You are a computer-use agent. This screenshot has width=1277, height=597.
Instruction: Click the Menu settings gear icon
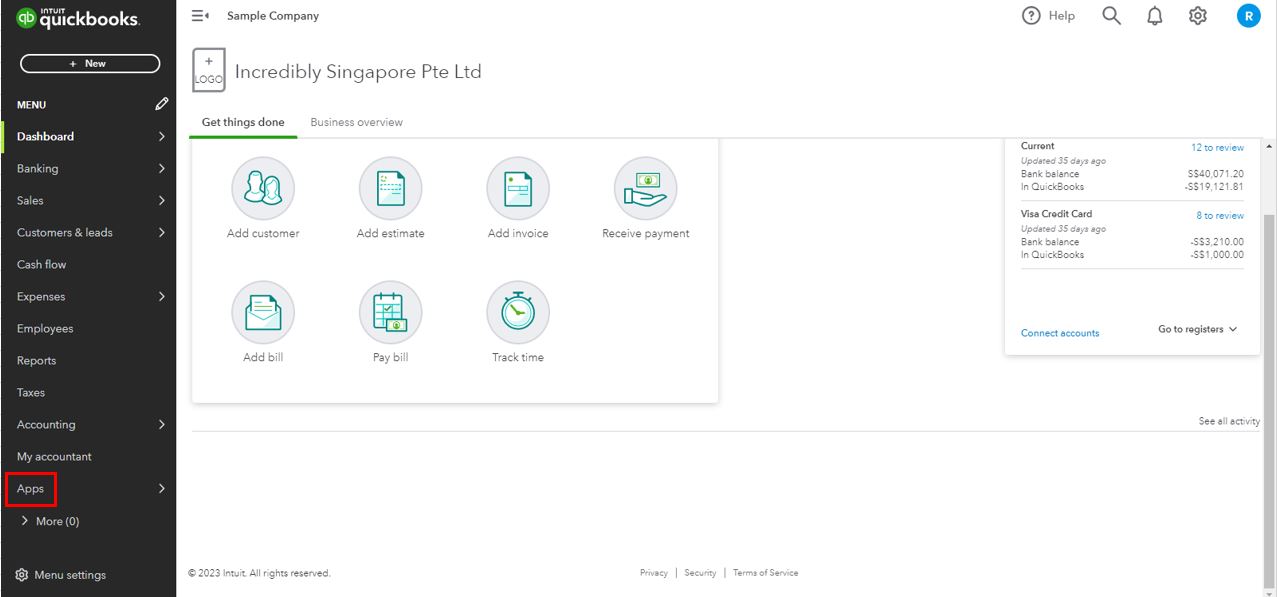pos(22,575)
